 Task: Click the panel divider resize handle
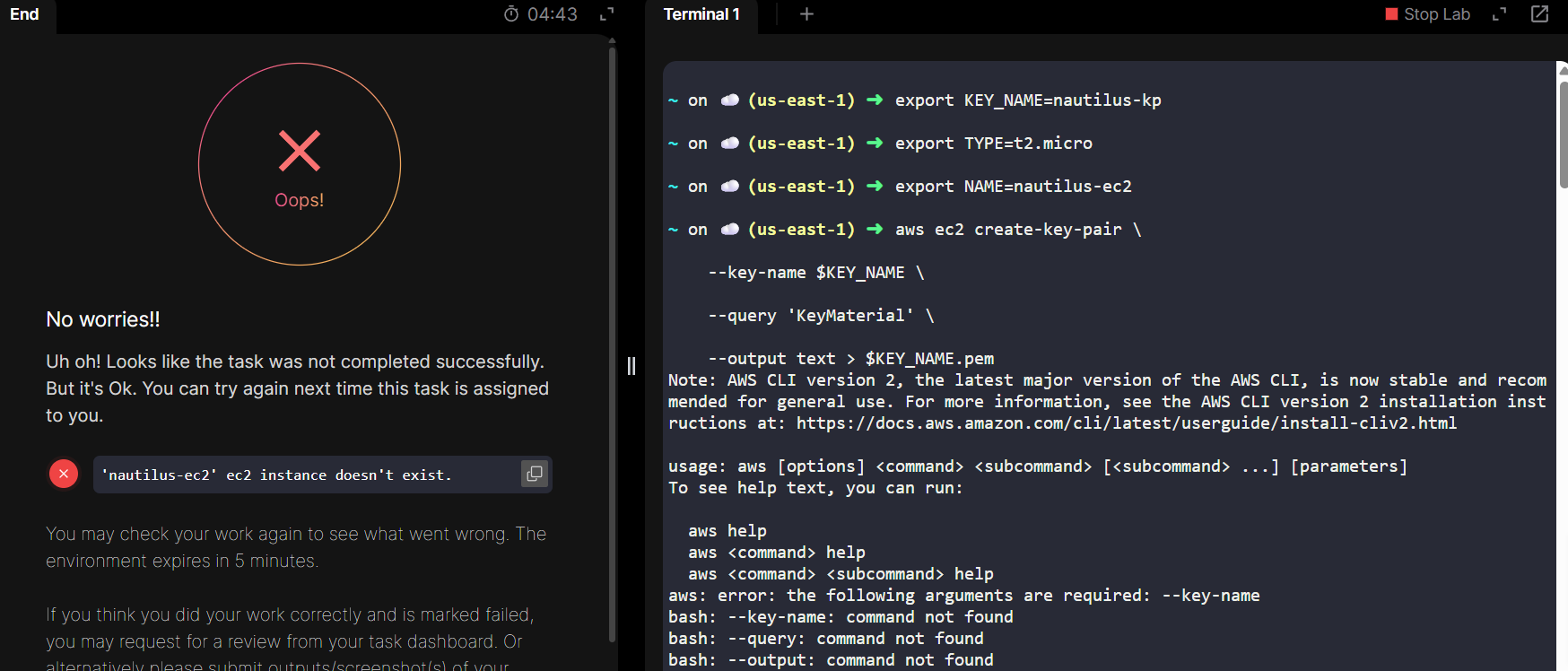[x=632, y=366]
